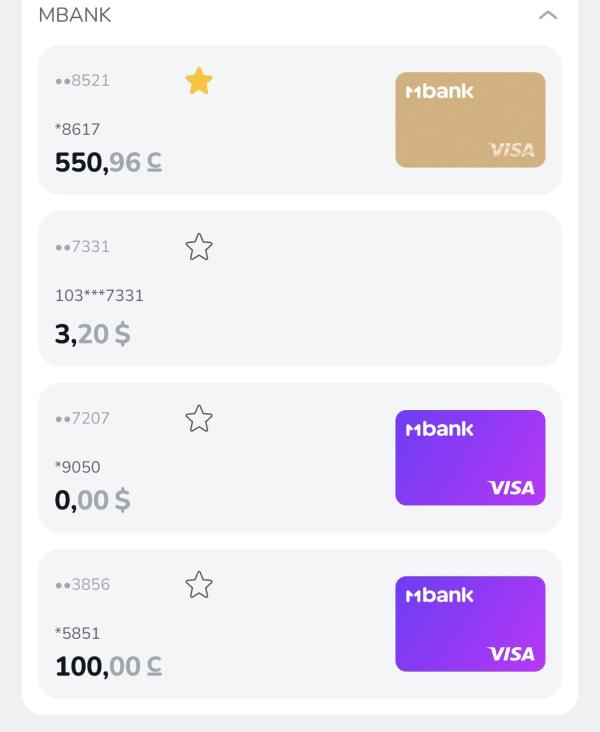The height and width of the screenshot is (732, 600).
Task: Collapse the MBANK accounts section
Action: (x=547, y=15)
